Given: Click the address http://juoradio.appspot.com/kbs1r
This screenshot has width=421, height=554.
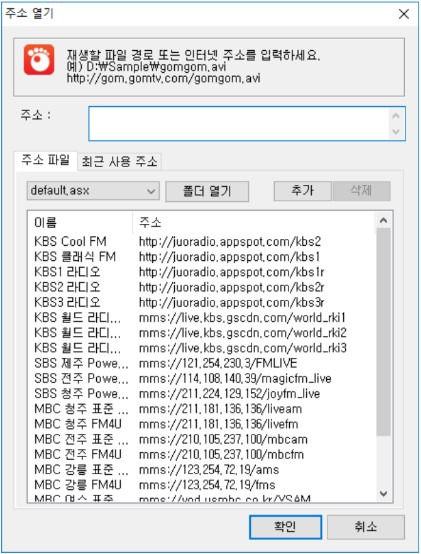Looking at the screenshot, I should pos(231,272).
